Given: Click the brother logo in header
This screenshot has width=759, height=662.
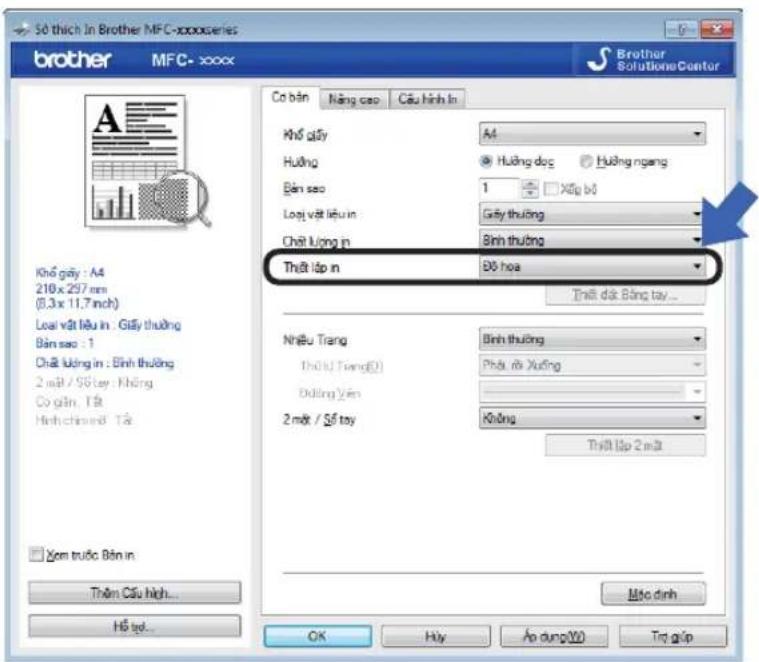Looking at the screenshot, I should (73, 60).
